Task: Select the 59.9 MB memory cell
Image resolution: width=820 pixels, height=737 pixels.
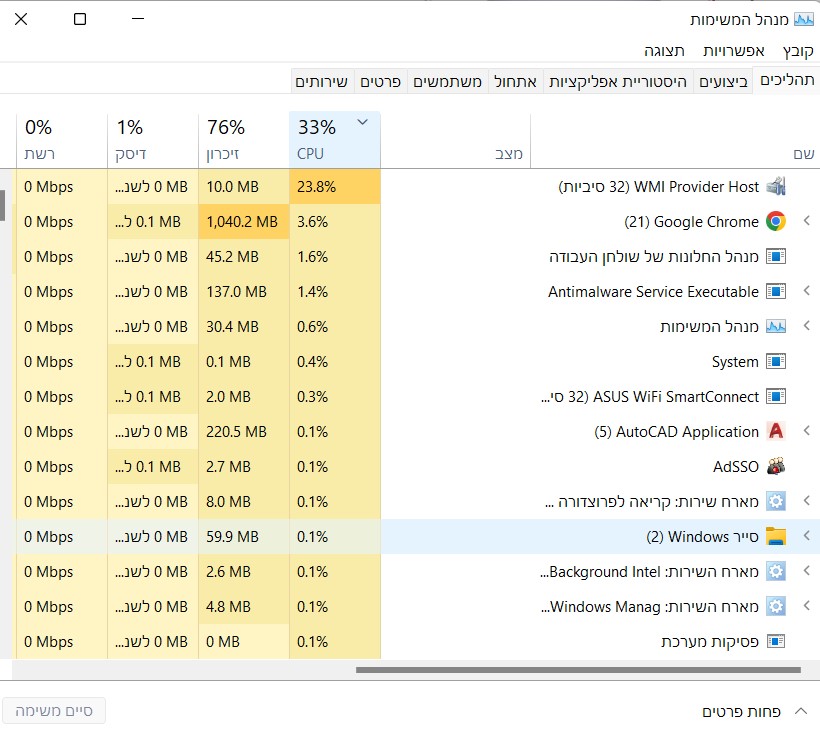Action: pyautogui.click(x=244, y=537)
